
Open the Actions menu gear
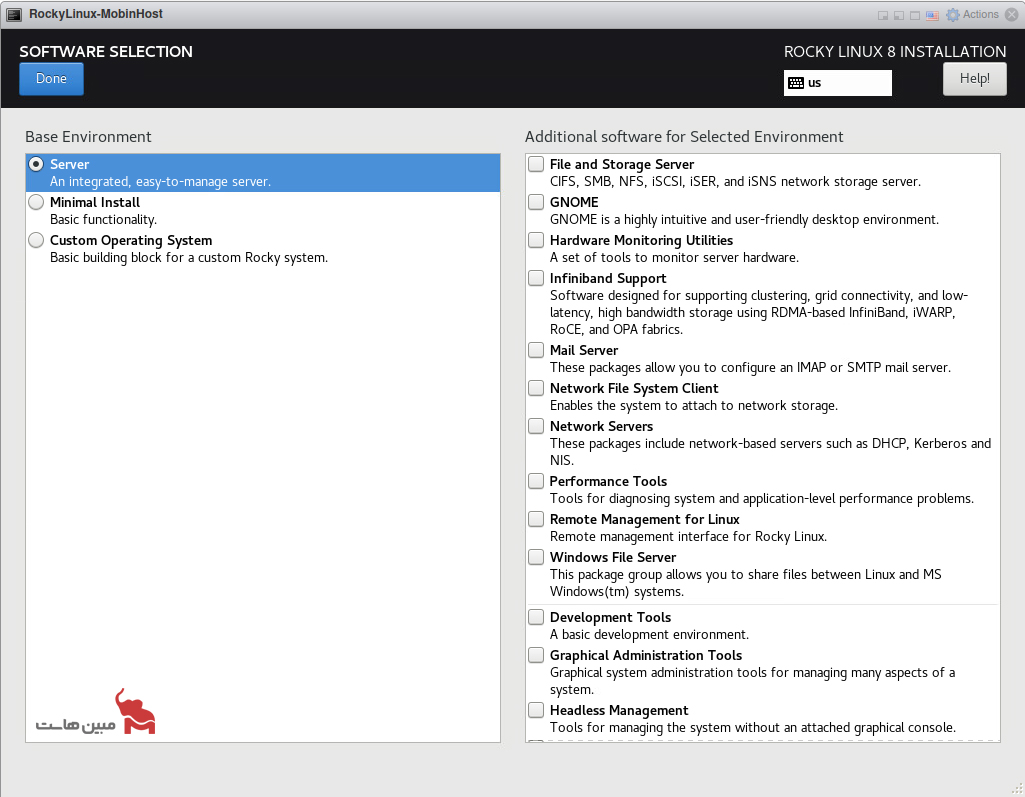pos(952,14)
